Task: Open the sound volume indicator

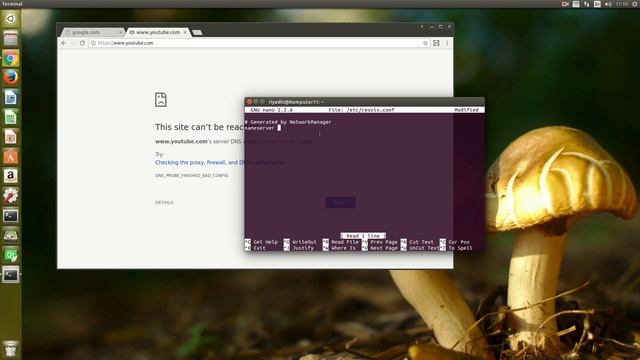Action: [x=608, y=4]
